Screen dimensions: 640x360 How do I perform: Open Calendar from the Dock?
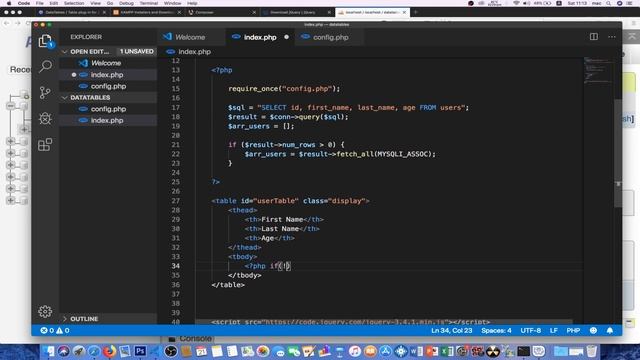[201, 351]
